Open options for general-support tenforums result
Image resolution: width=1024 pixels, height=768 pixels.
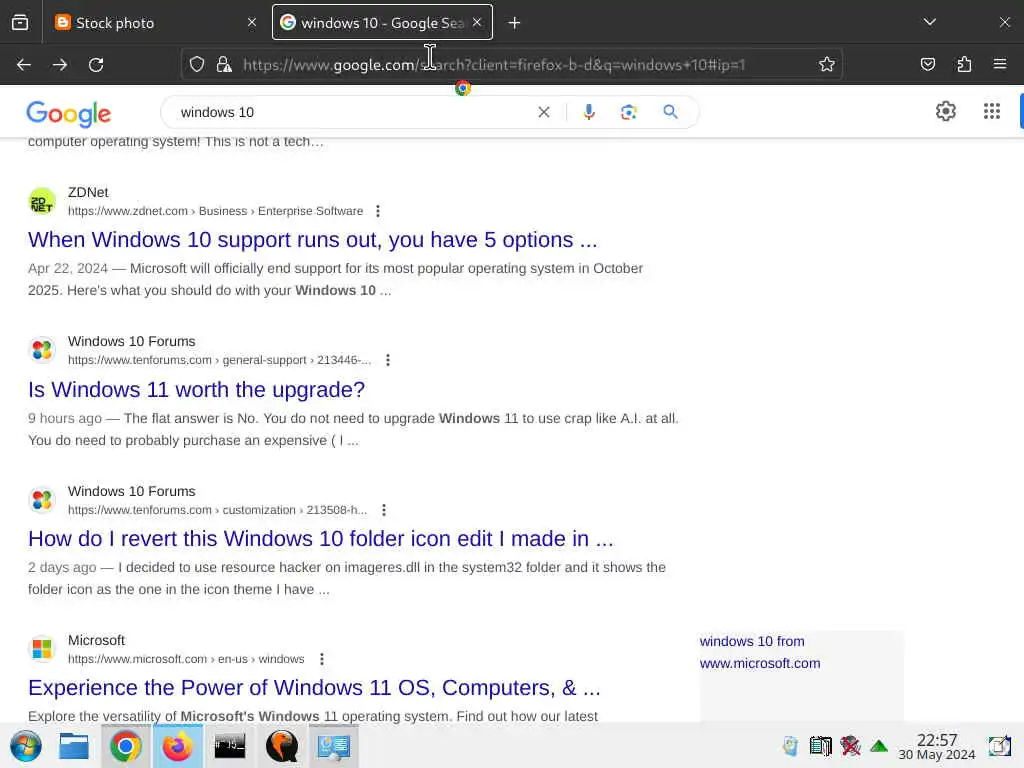coord(388,360)
